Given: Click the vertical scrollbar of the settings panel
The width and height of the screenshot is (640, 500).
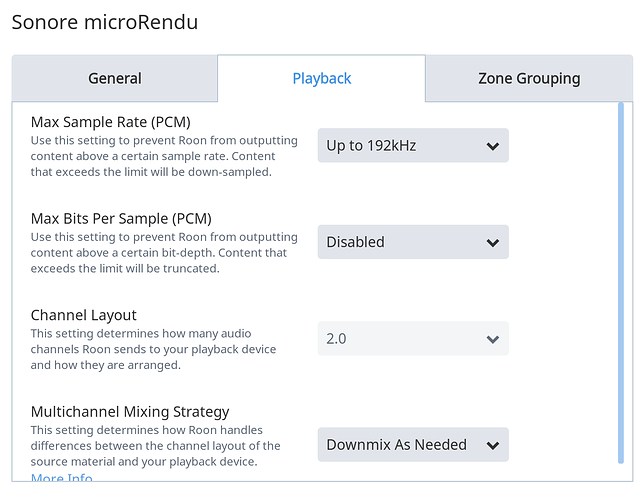Looking at the screenshot, I should coord(621,283).
